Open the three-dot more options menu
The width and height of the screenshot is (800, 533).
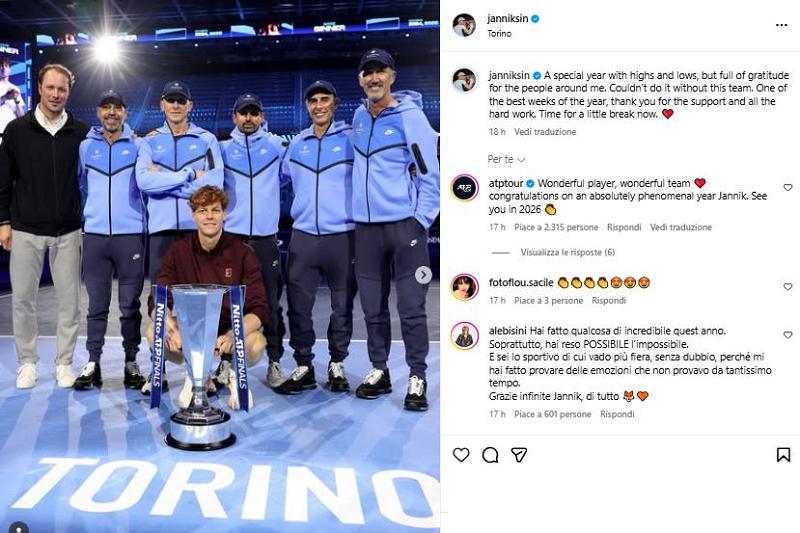pyautogui.click(x=781, y=25)
